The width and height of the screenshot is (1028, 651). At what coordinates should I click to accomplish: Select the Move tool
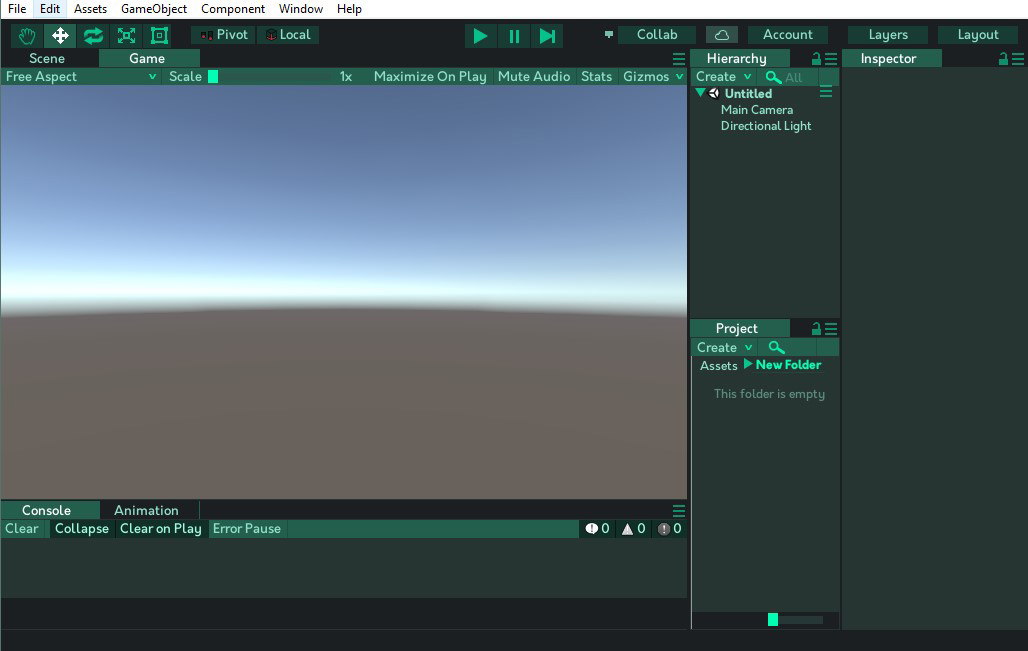tap(60, 36)
